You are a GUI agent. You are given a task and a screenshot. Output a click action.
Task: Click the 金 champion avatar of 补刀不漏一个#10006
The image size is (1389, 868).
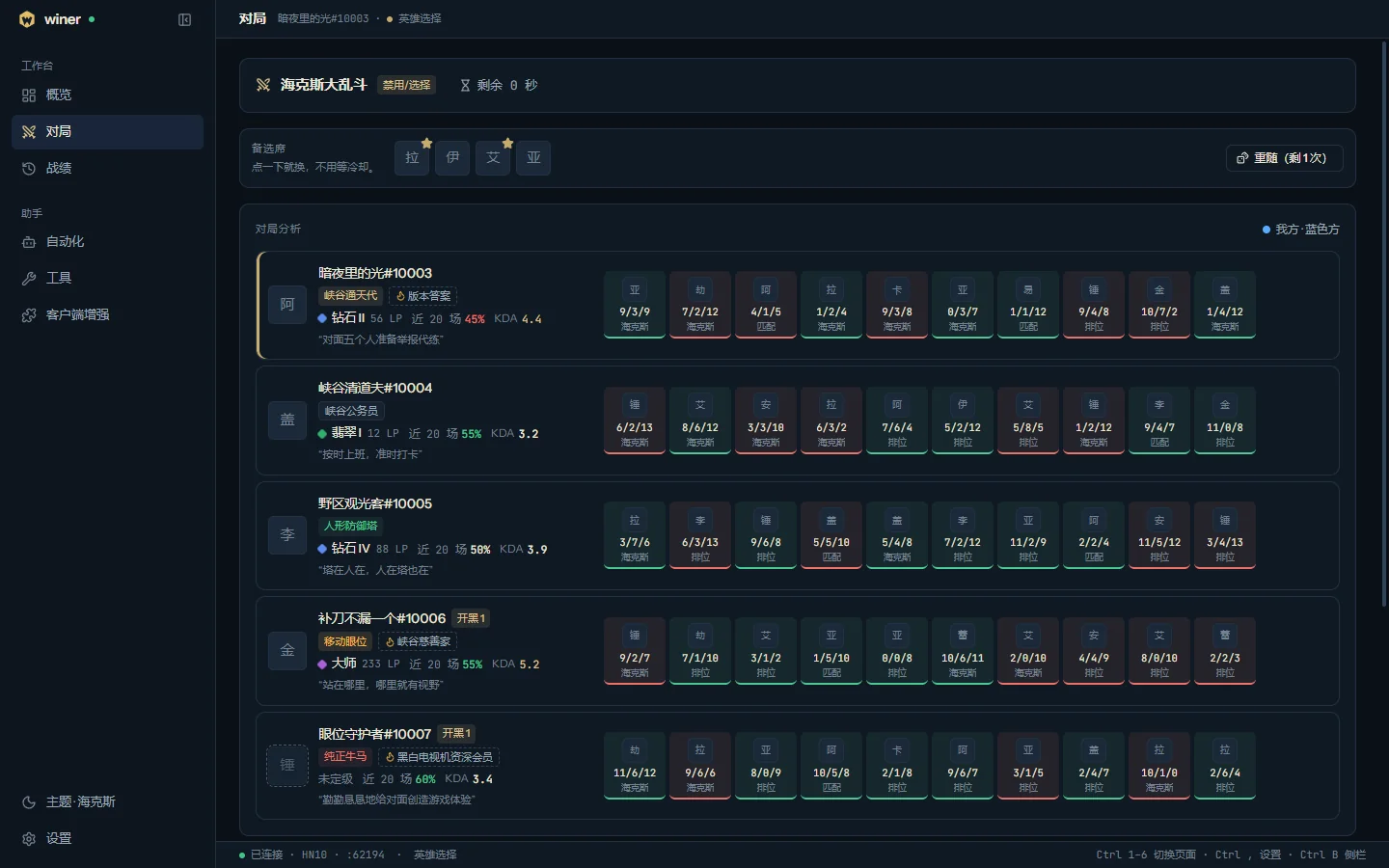click(x=287, y=650)
